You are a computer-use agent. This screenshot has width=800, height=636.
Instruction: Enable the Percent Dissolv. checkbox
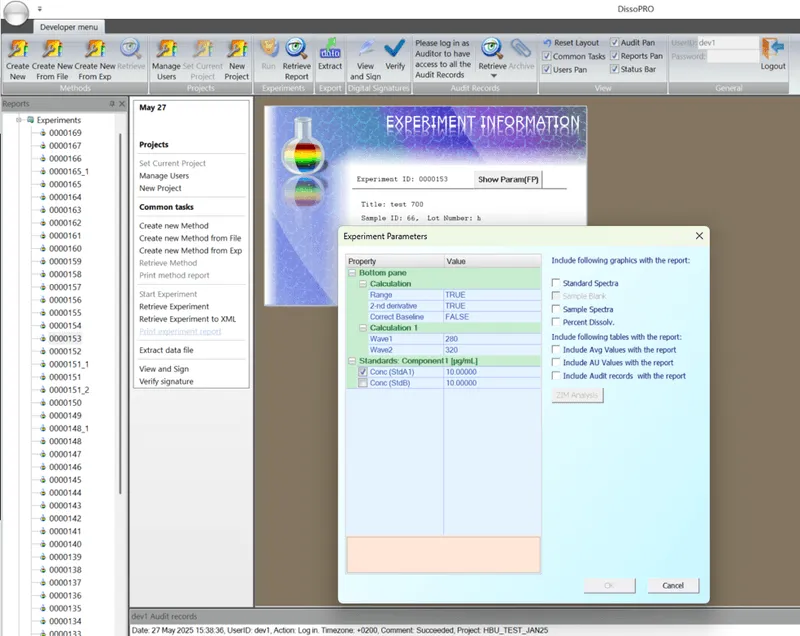point(556,322)
